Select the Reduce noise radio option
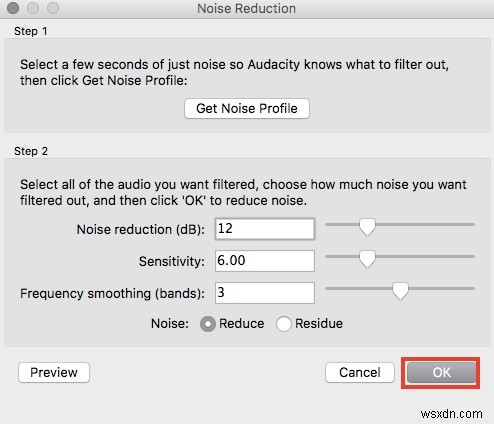The image size is (494, 424). [208, 324]
